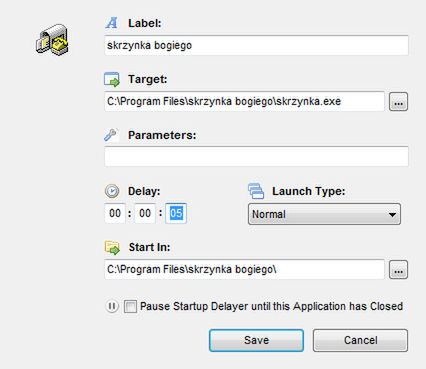Image resolution: width=426 pixels, height=369 pixels.
Task: Click the empty Parameters field
Action: [256, 156]
